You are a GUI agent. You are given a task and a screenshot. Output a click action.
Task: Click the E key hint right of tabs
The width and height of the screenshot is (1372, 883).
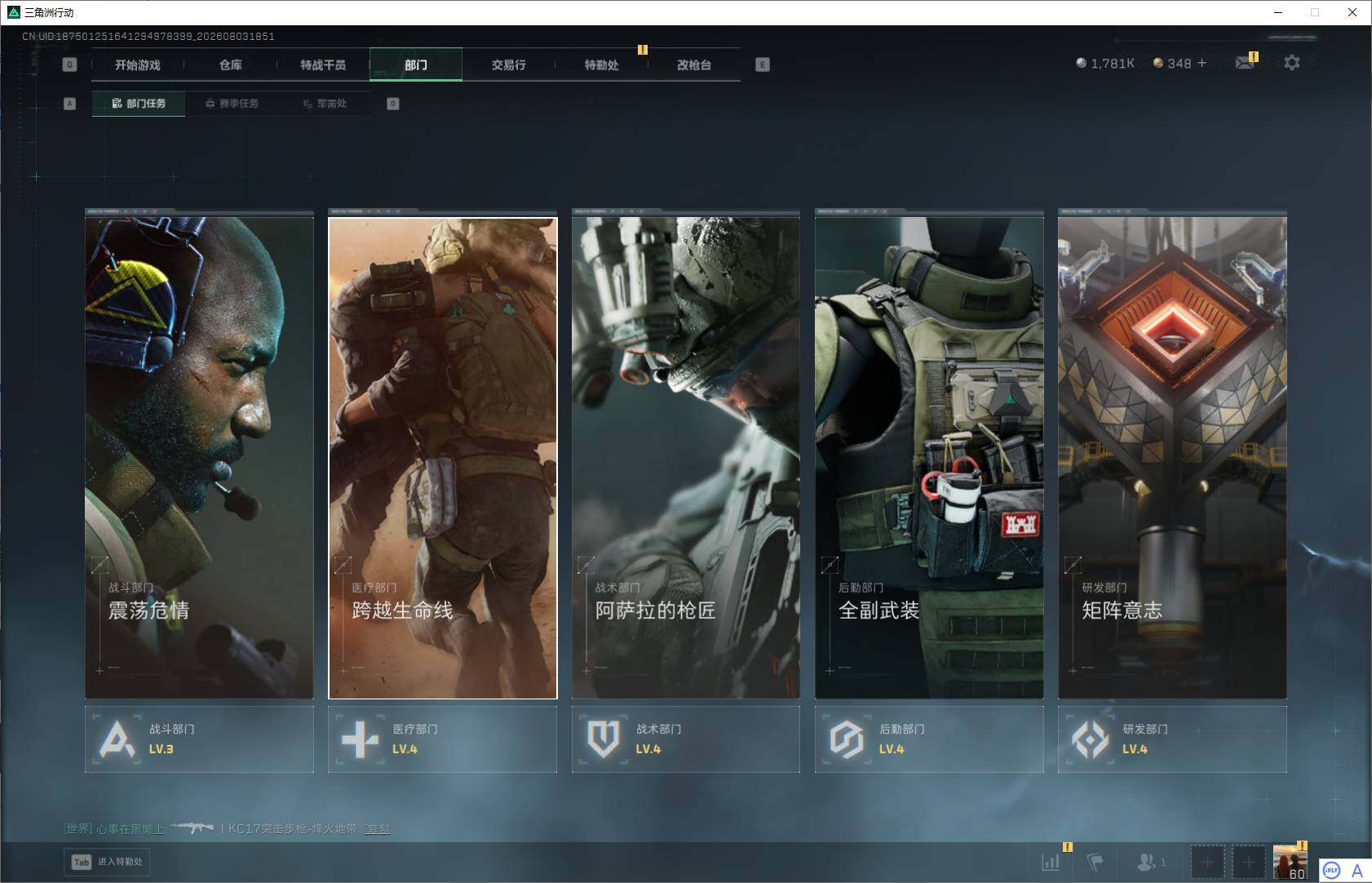click(x=763, y=64)
